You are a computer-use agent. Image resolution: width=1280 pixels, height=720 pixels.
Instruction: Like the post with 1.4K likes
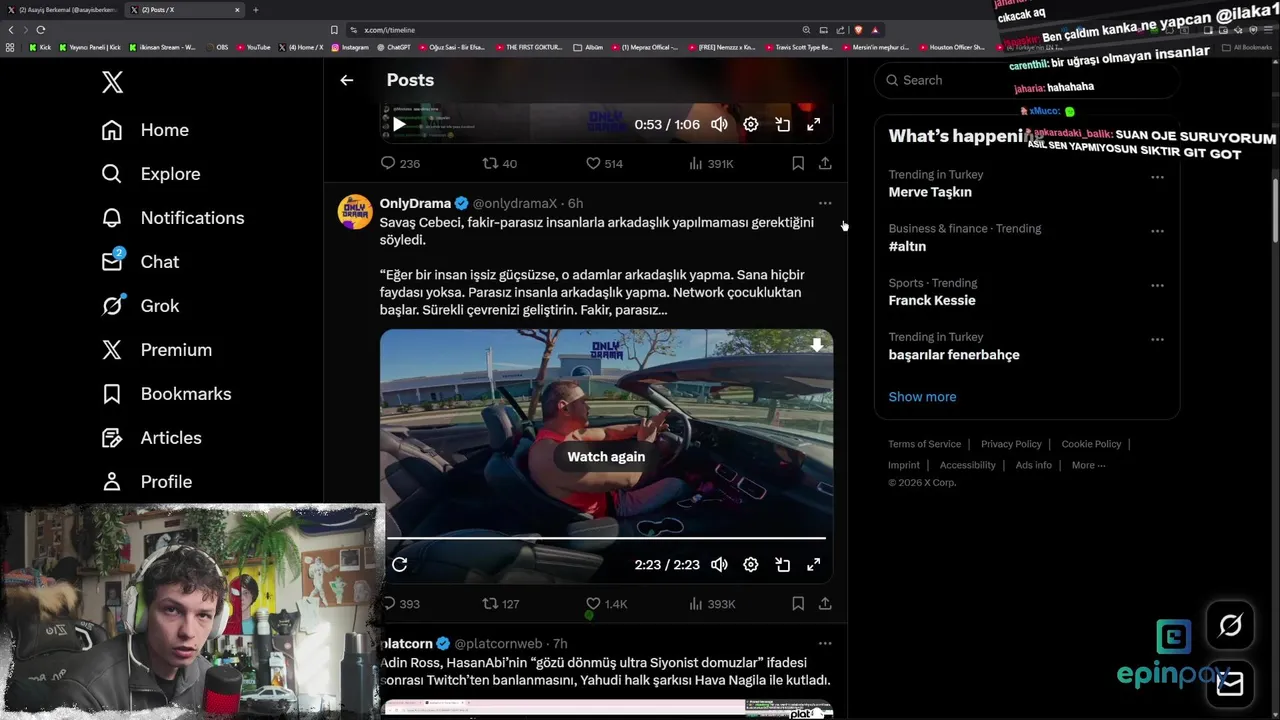pos(606,604)
